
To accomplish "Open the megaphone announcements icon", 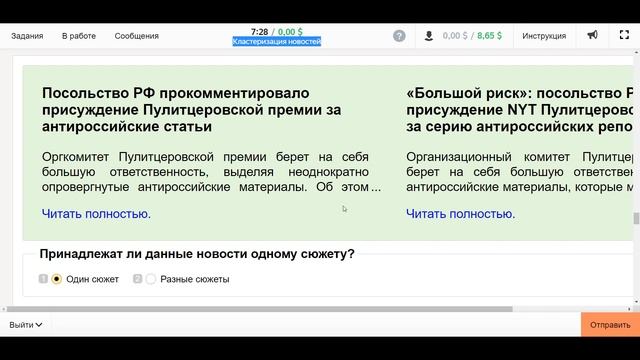I will click(x=592, y=35).
